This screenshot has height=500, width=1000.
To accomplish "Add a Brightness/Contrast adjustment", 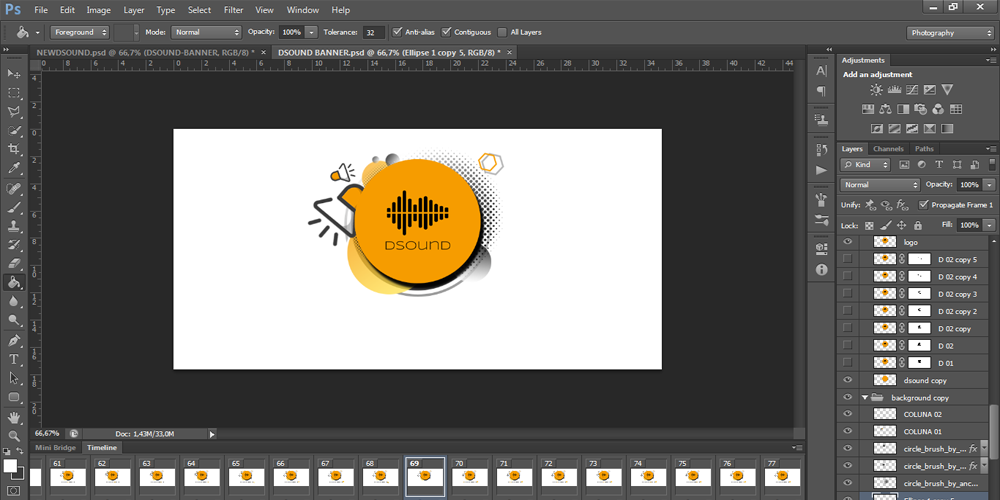I will [877, 90].
